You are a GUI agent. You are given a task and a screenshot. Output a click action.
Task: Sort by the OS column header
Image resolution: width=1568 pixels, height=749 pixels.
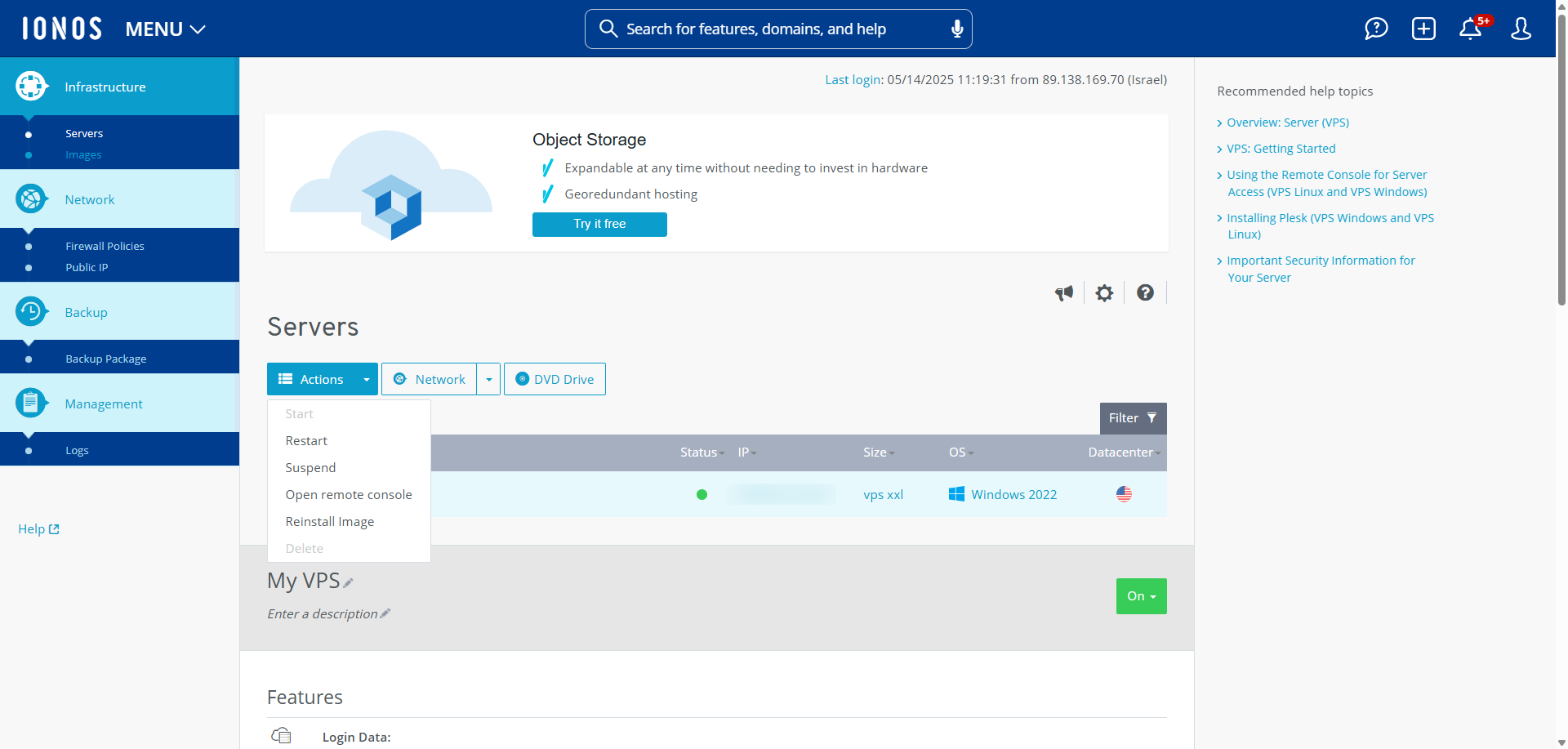pyautogui.click(x=961, y=452)
